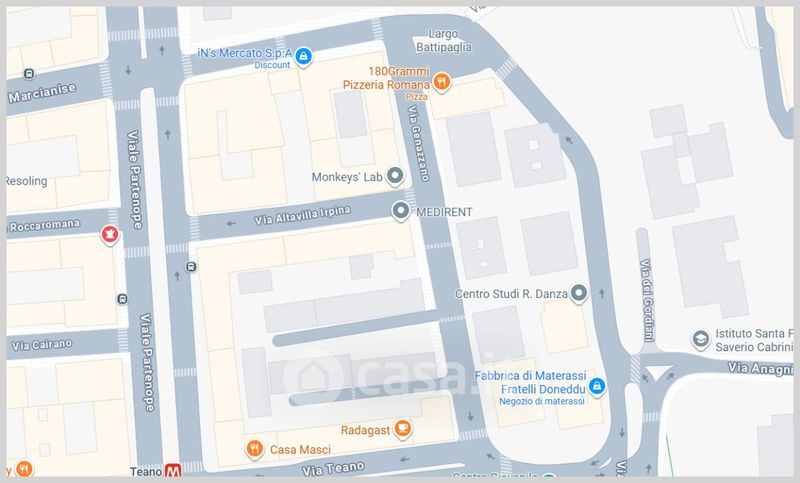
Task: Open the Casa Masci restaurant pin
Action: pyautogui.click(x=254, y=449)
